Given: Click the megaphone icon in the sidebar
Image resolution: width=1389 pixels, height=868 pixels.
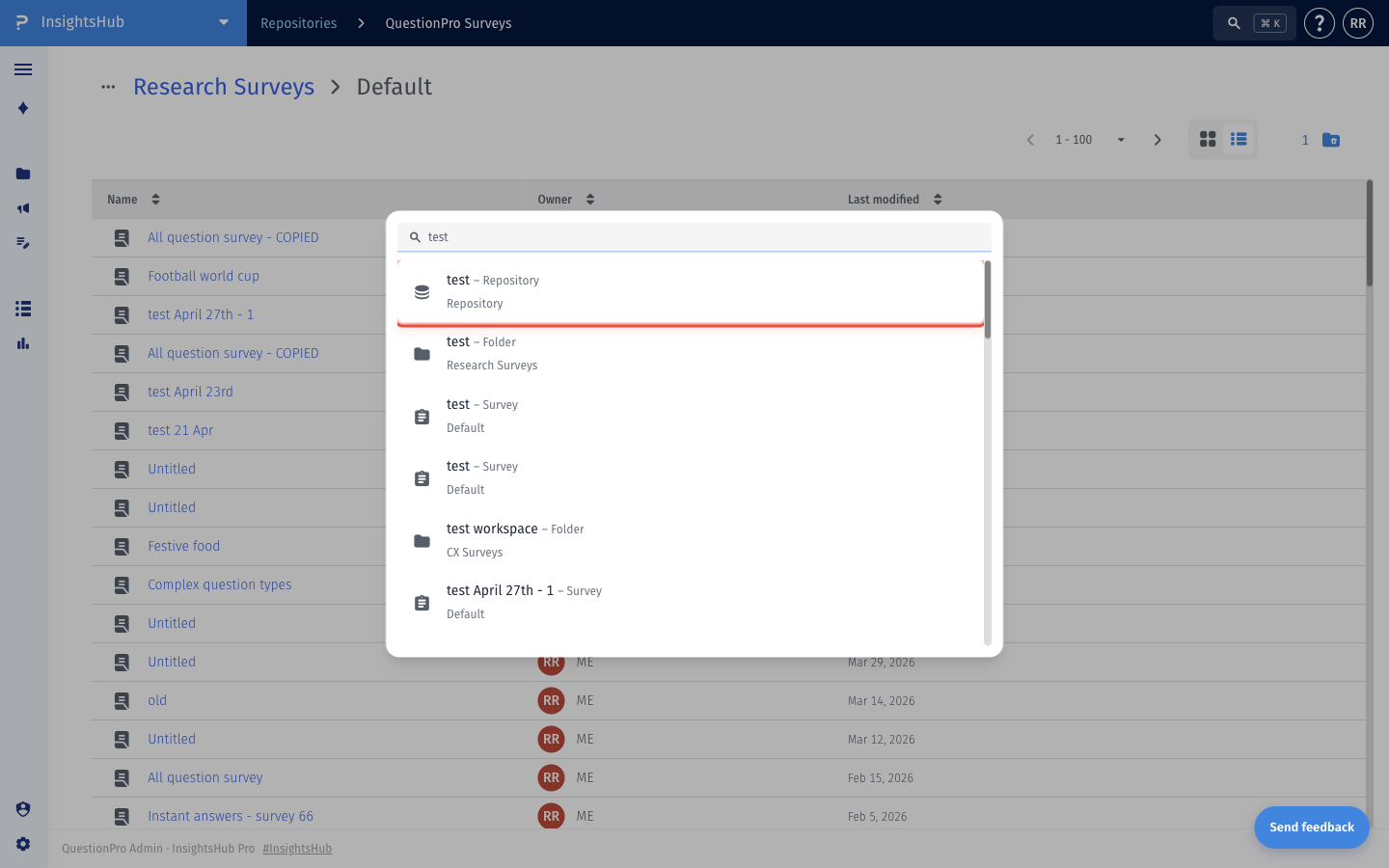Looking at the screenshot, I should click(x=23, y=208).
